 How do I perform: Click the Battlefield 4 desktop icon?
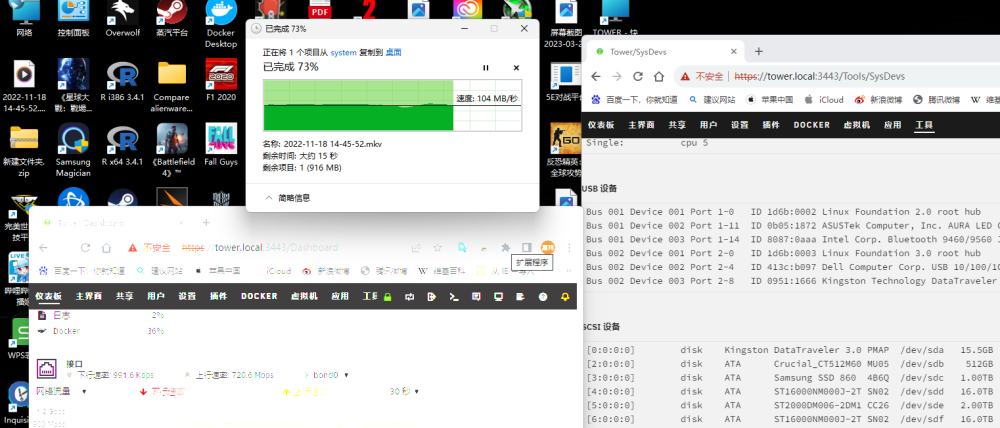(x=172, y=150)
